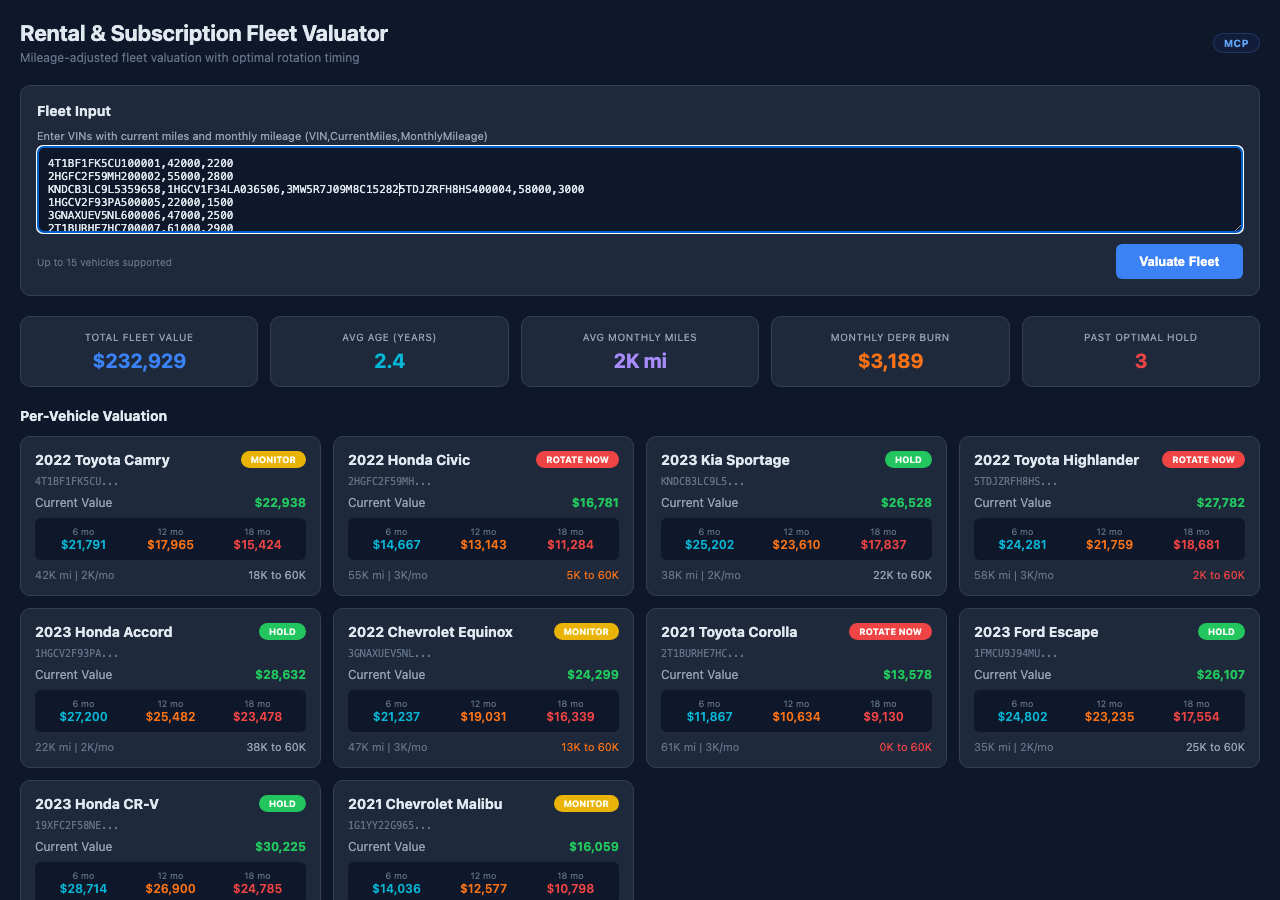Focus the fleet VIN input textarea
Viewport: 1280px width, 900px height.
(x=640, y=189)
